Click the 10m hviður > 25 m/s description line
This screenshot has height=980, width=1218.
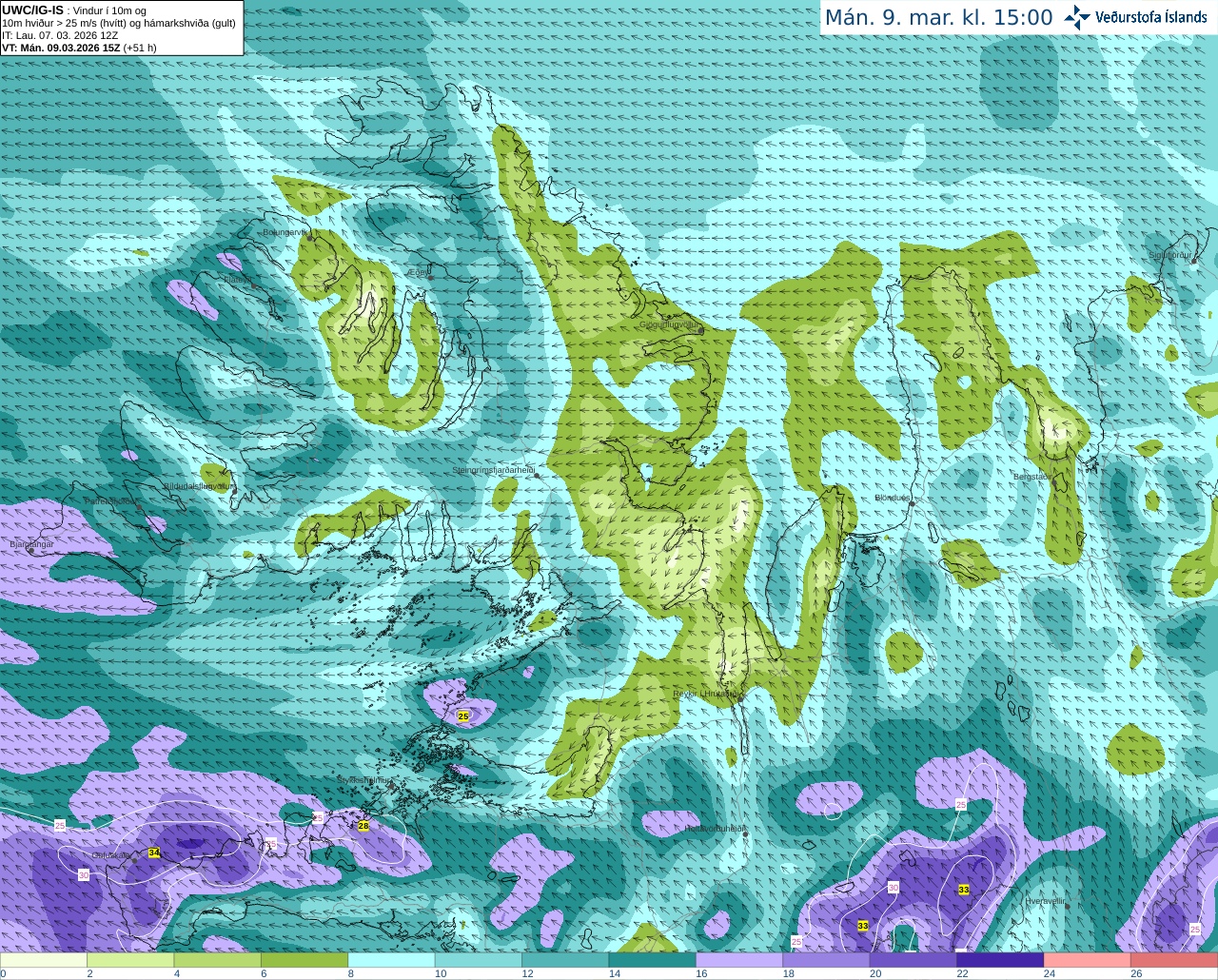click(x=118, y=23)
